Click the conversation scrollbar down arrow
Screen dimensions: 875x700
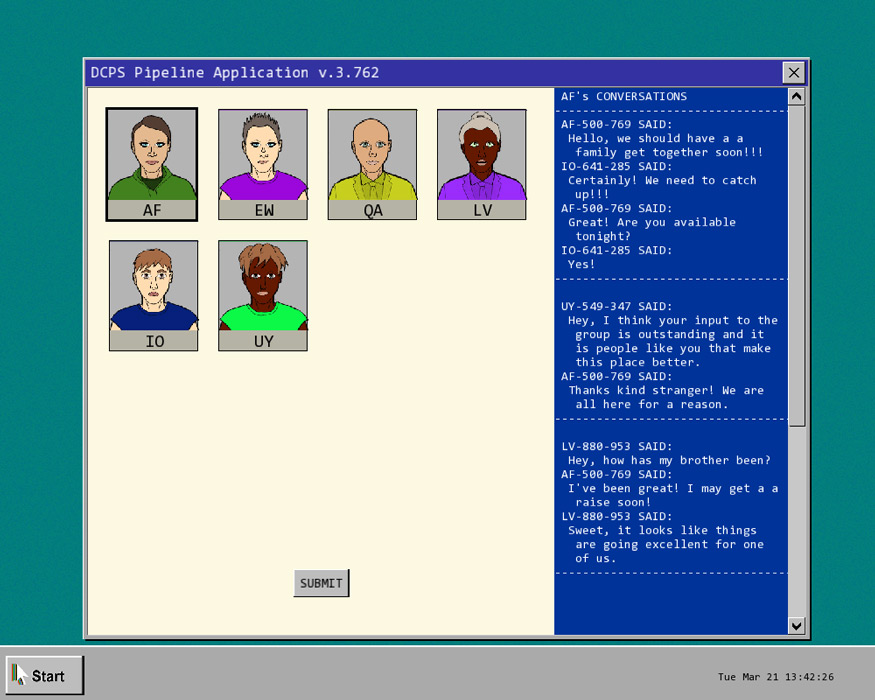point(796,626)
